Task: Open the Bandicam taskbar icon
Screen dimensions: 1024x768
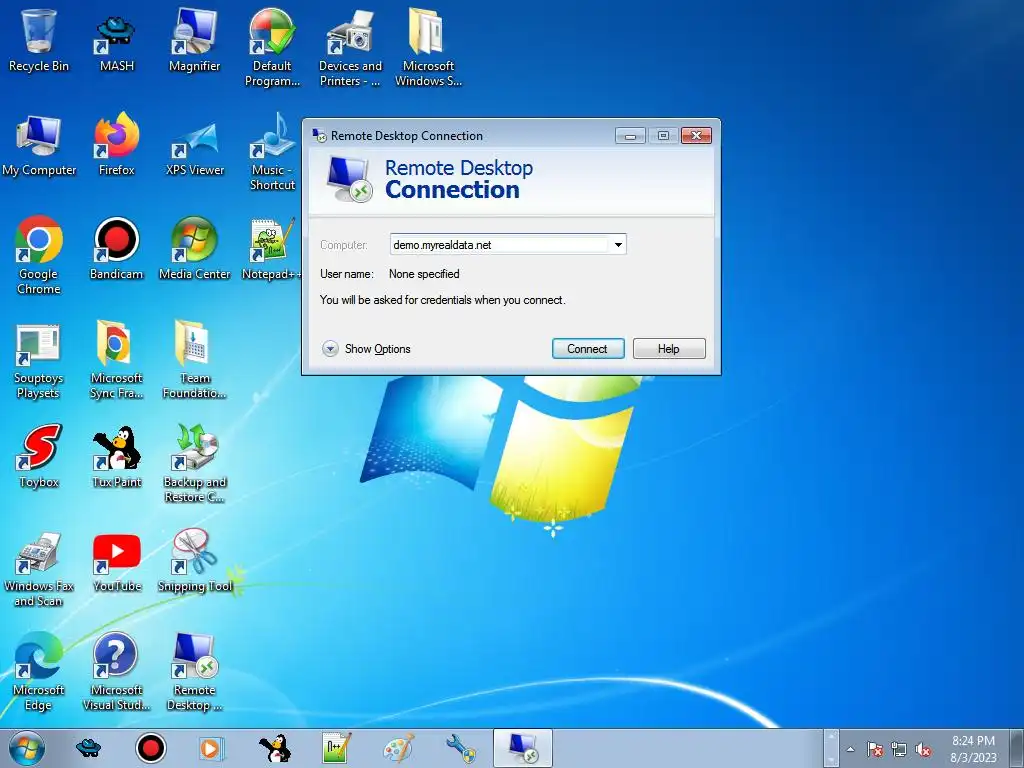Action: coord(150,748)
